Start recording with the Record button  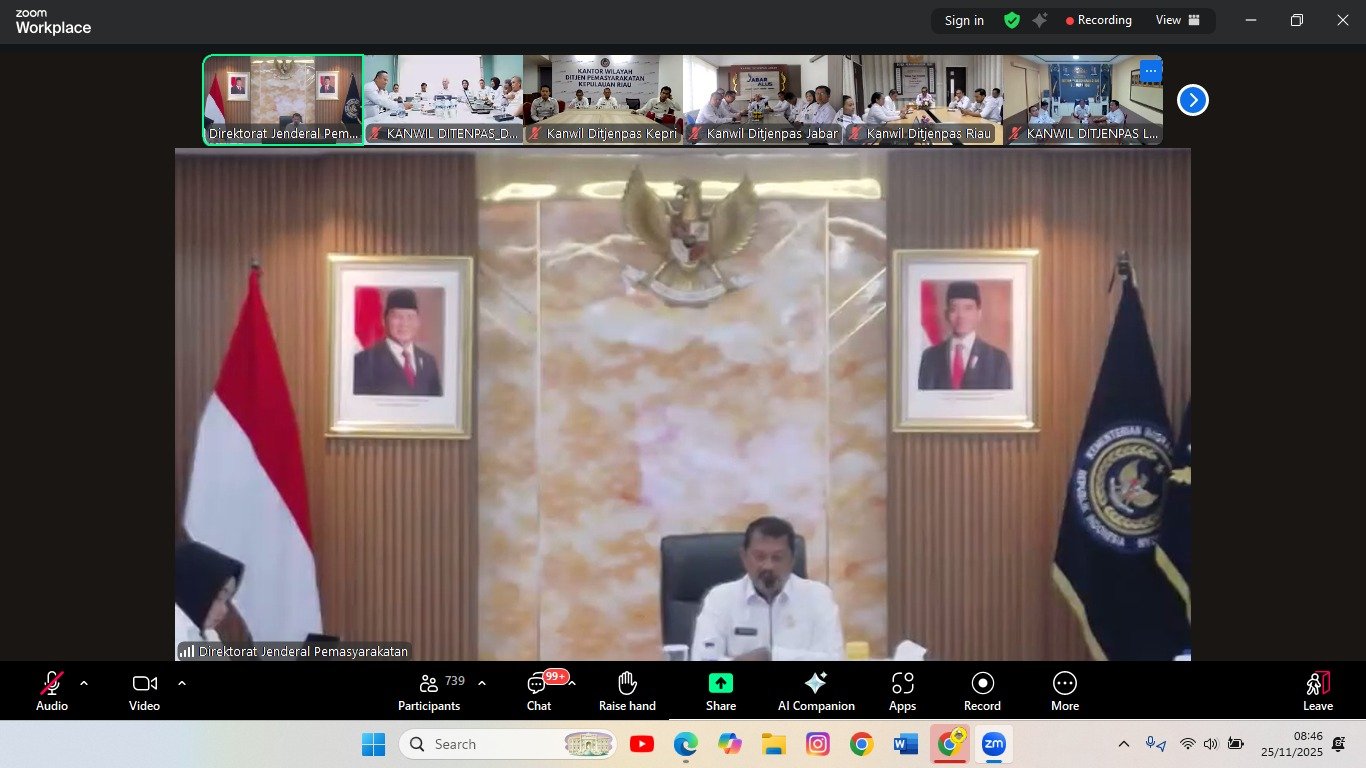982,690
